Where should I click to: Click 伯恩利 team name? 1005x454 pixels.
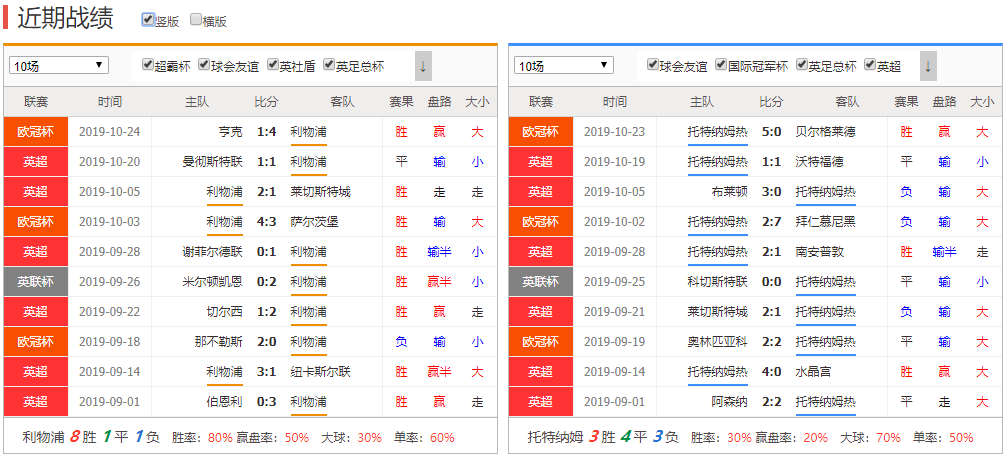tap(225, 402)
